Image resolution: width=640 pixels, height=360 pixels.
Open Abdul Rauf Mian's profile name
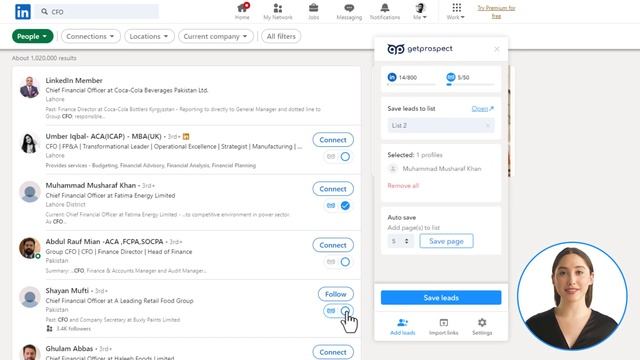pyautogui.click(x=104, y=242)
